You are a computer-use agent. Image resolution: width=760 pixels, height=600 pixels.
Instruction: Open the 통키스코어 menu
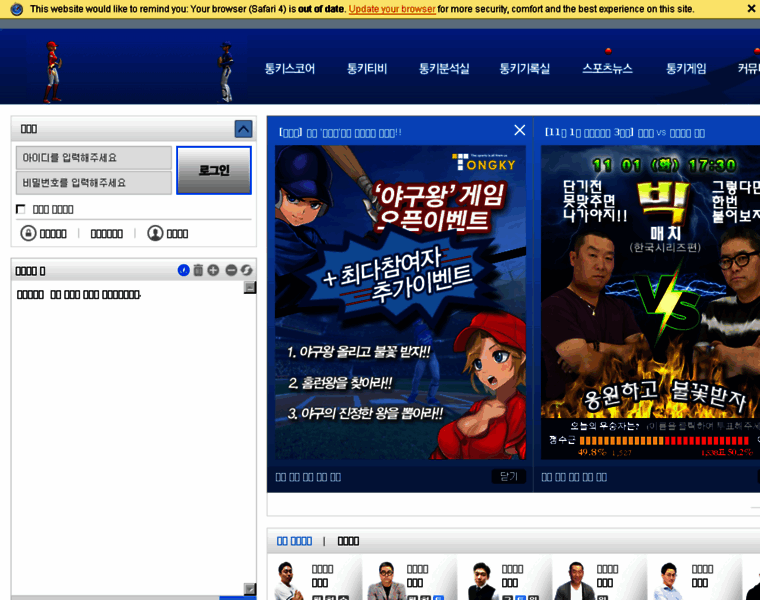(290, 69)
